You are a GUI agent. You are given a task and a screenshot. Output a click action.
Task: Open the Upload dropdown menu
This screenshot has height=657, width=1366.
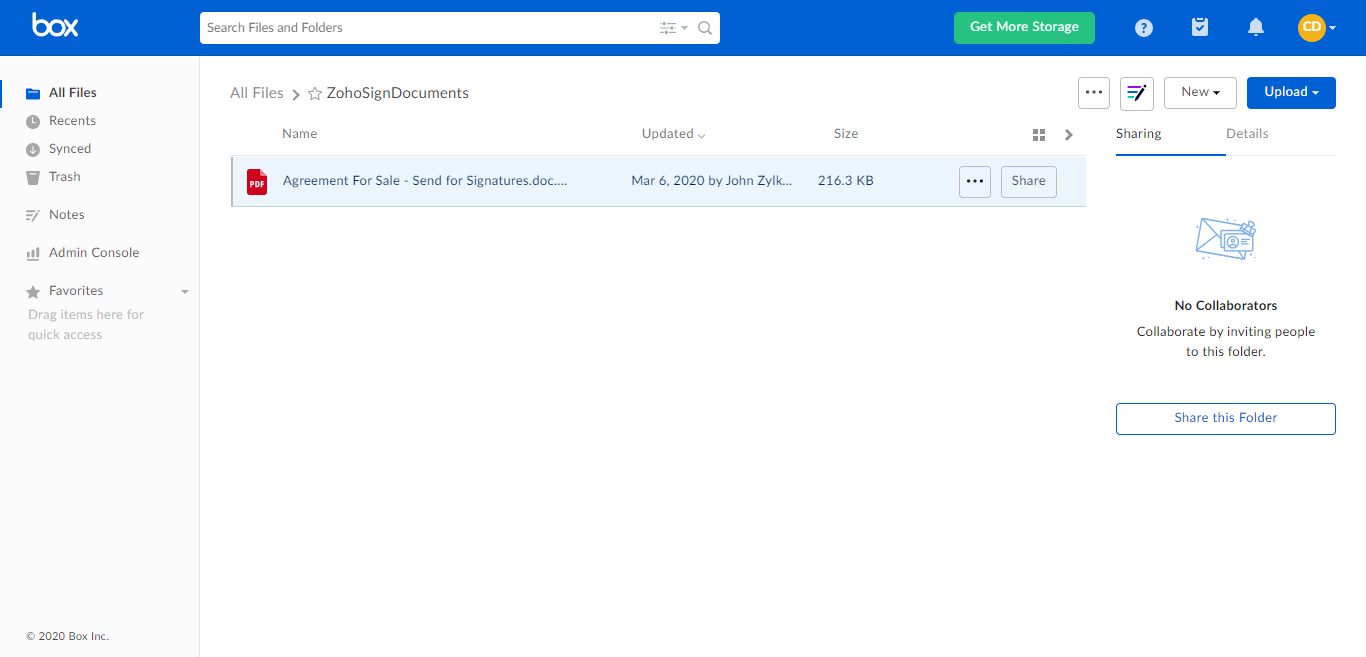click(x=1291, y=92)
